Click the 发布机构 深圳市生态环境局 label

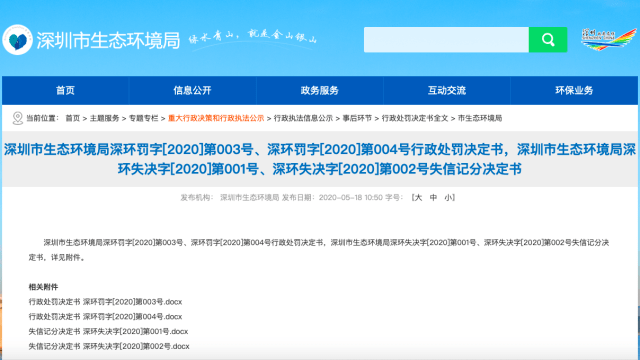point(230,198)
